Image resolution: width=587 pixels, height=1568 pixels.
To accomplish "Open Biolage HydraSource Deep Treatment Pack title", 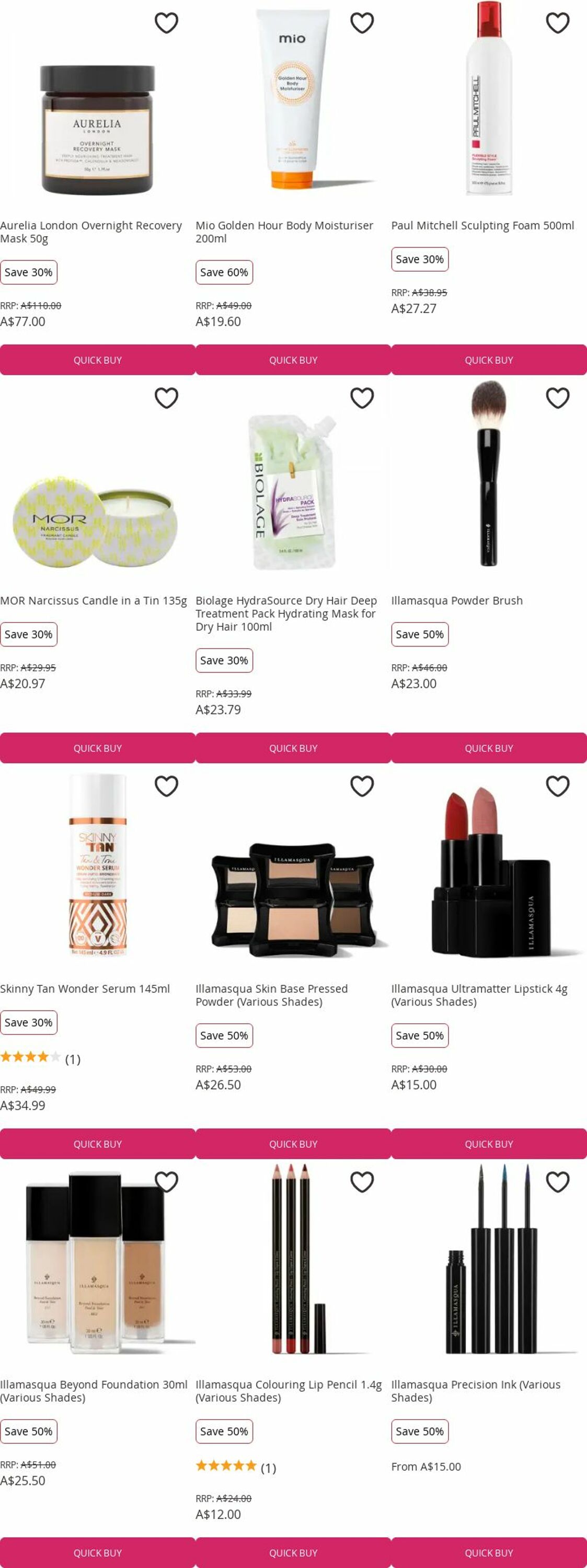I will point(286,613).
